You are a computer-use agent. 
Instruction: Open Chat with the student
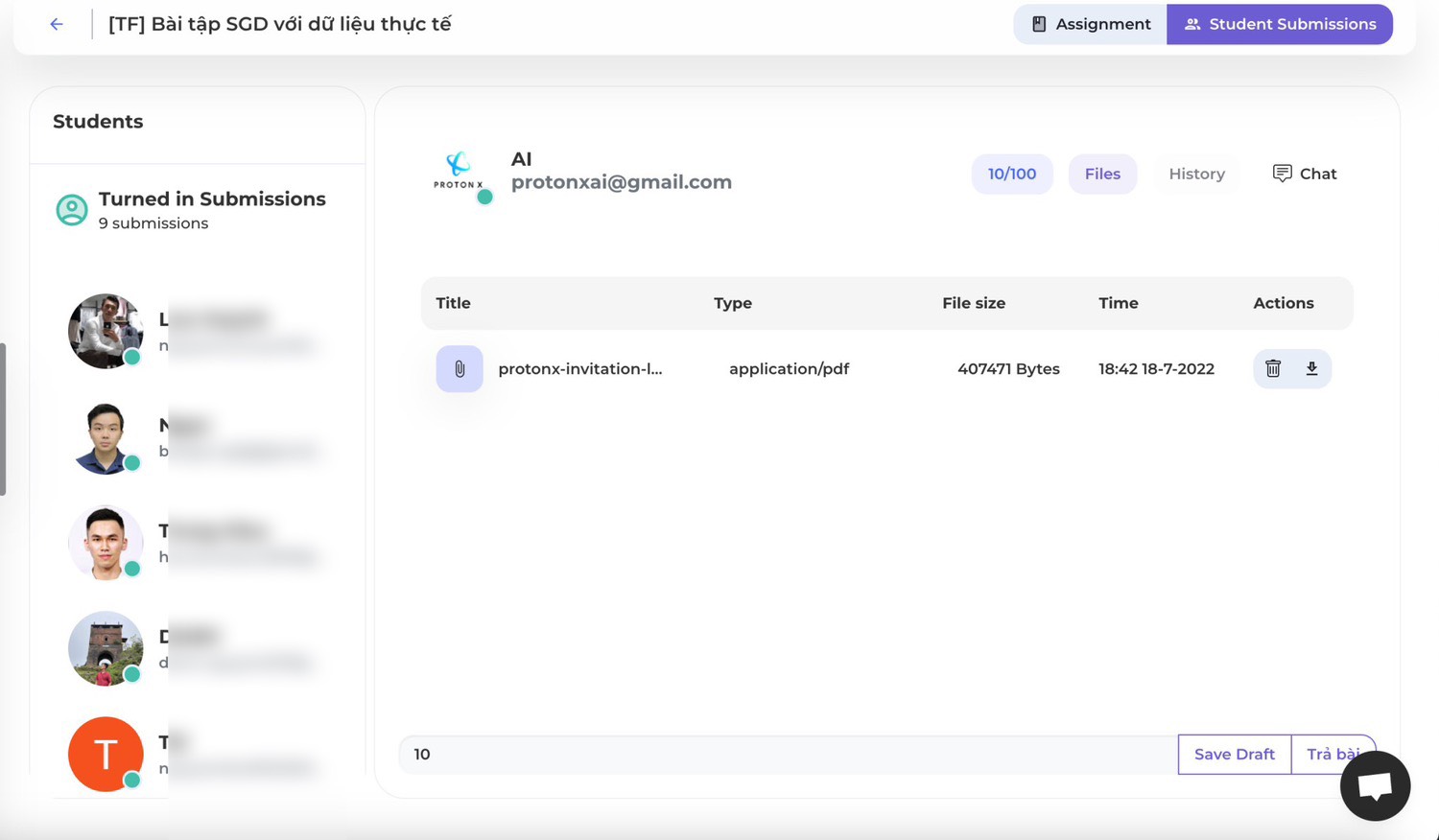pos(1305,174)
